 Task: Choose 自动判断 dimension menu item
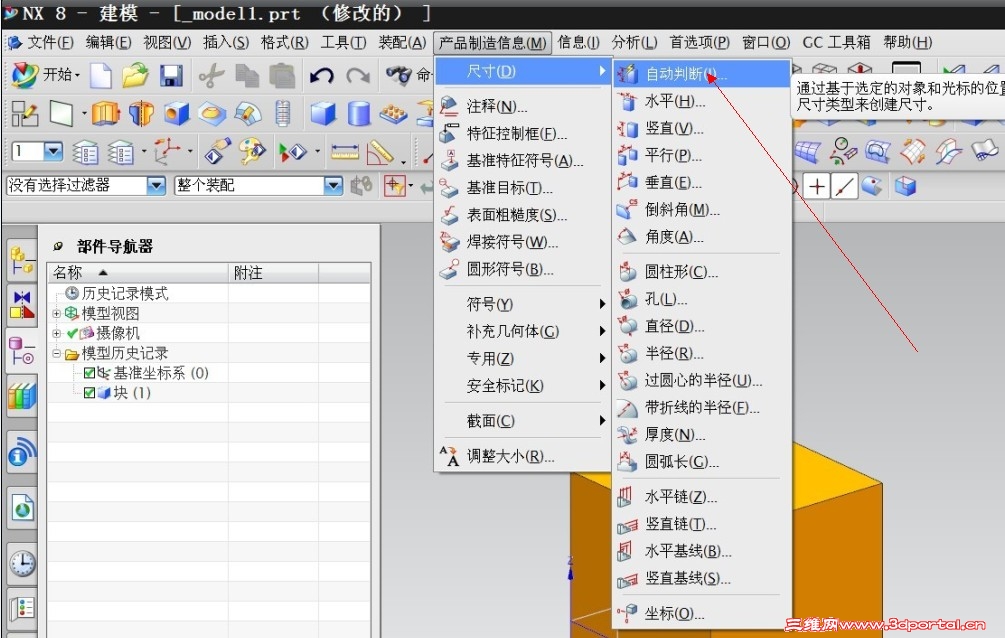(x=702, y=74)
